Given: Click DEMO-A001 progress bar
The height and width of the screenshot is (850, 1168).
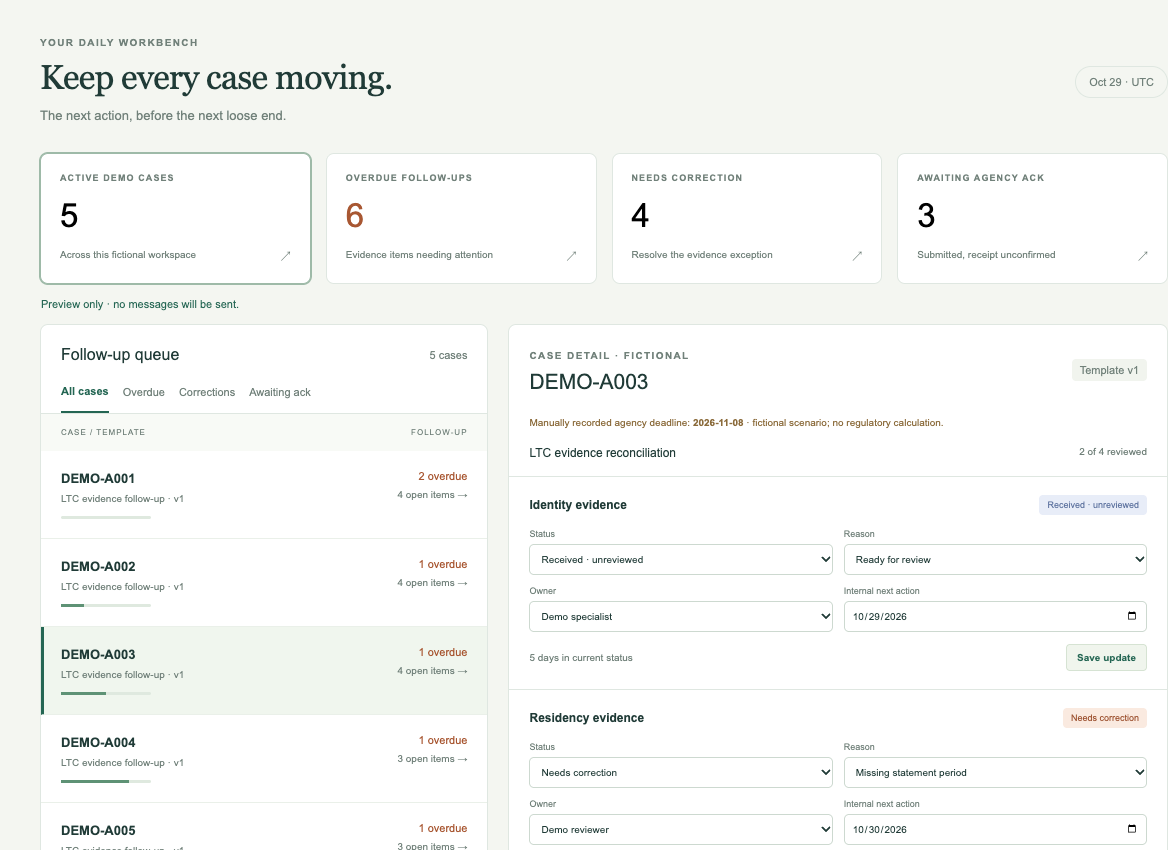Looking at the screenshot, I should [106, 517].
